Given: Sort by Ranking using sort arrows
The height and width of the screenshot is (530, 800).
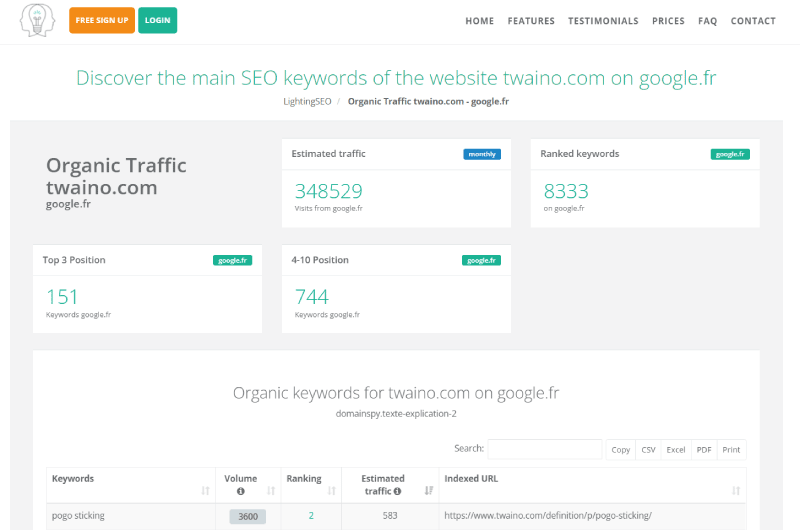Looking at the screenshot, I should click(x=332, y=491).
